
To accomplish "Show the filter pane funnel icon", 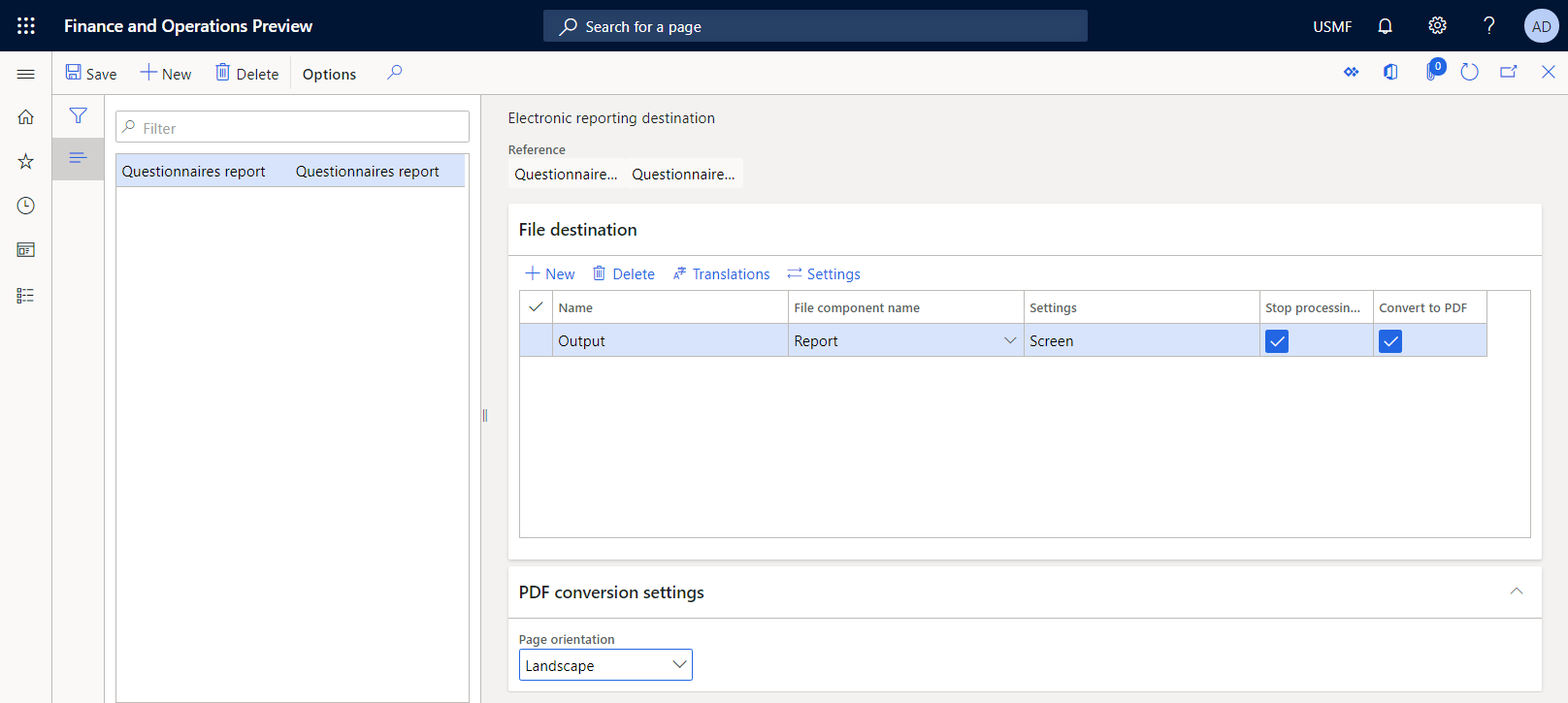I will pyautogui.click(x=79, y=116).
